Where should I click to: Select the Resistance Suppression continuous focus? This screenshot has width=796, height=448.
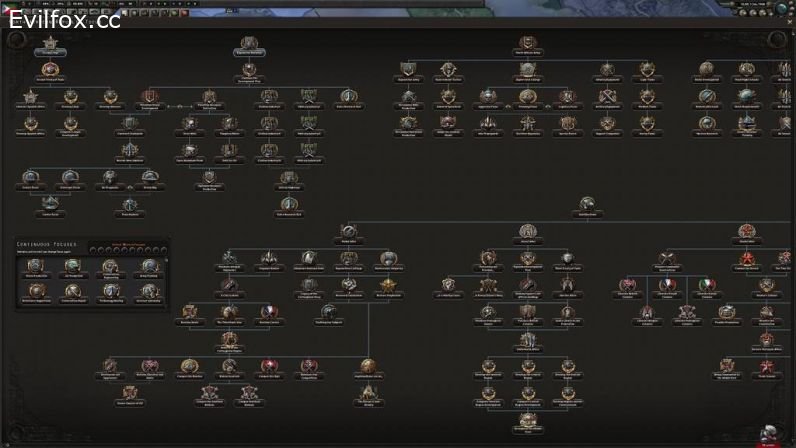(36, 292)
